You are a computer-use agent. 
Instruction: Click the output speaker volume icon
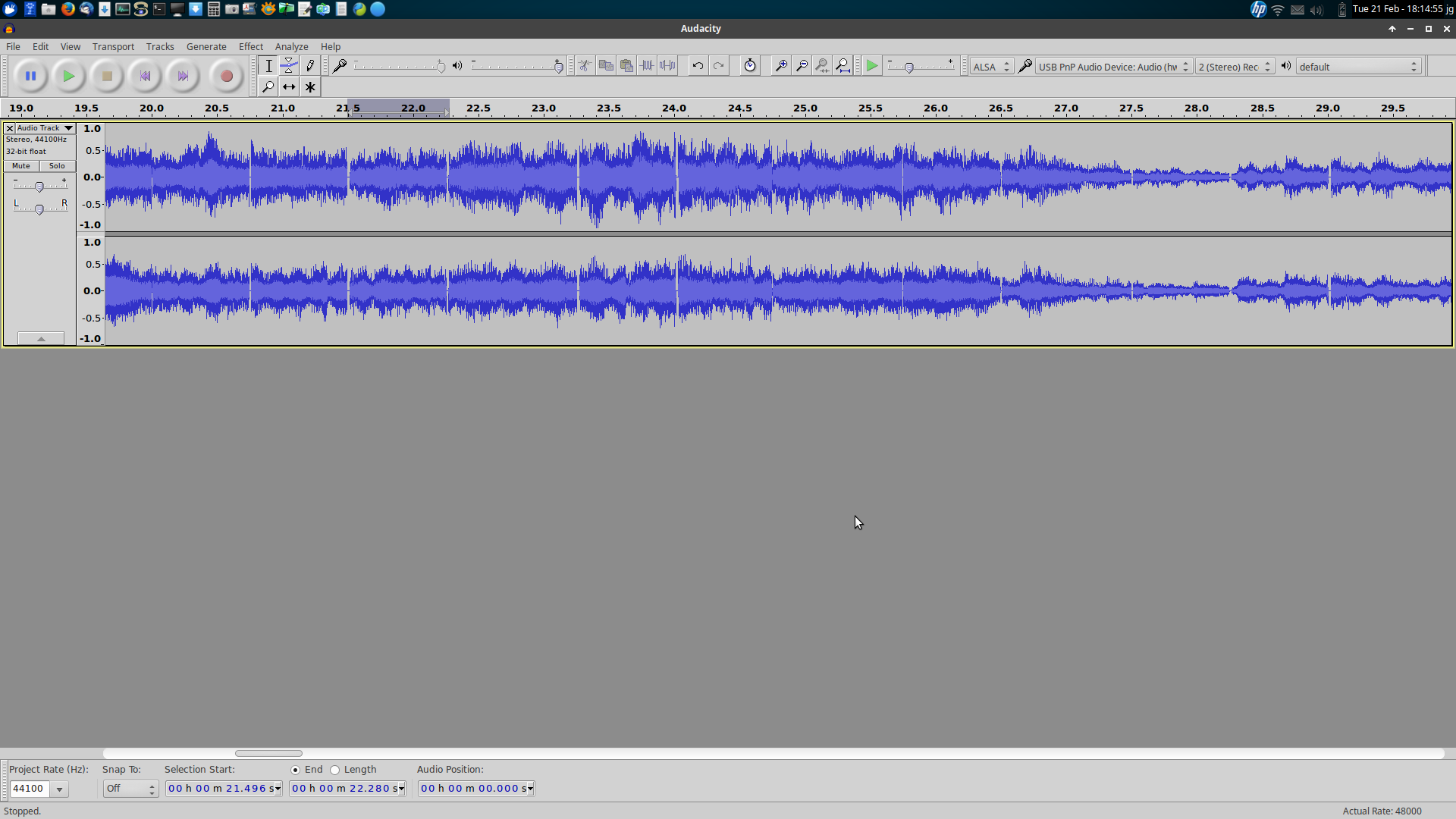click(457, 66)
